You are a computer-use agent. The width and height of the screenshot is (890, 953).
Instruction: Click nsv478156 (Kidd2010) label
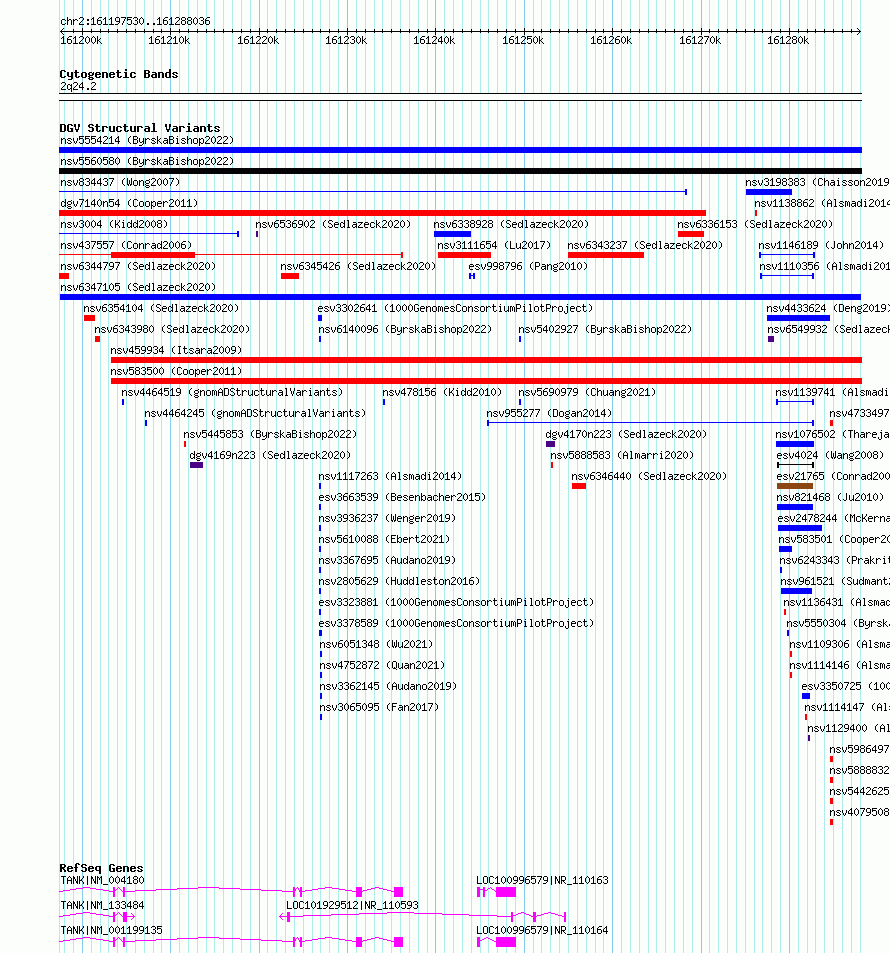[443, 392]
